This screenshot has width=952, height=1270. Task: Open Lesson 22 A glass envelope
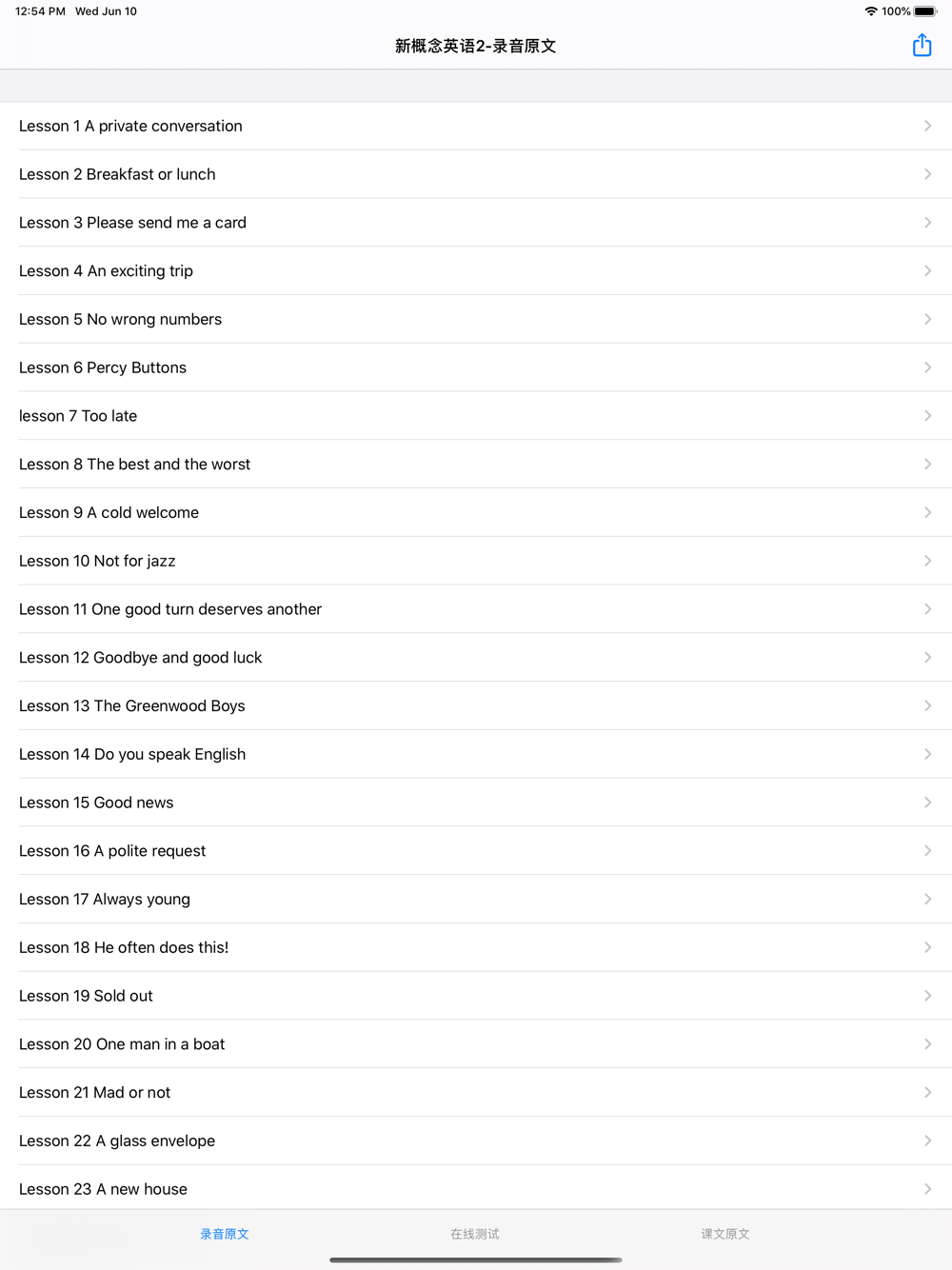click(x=476, y=1141)
